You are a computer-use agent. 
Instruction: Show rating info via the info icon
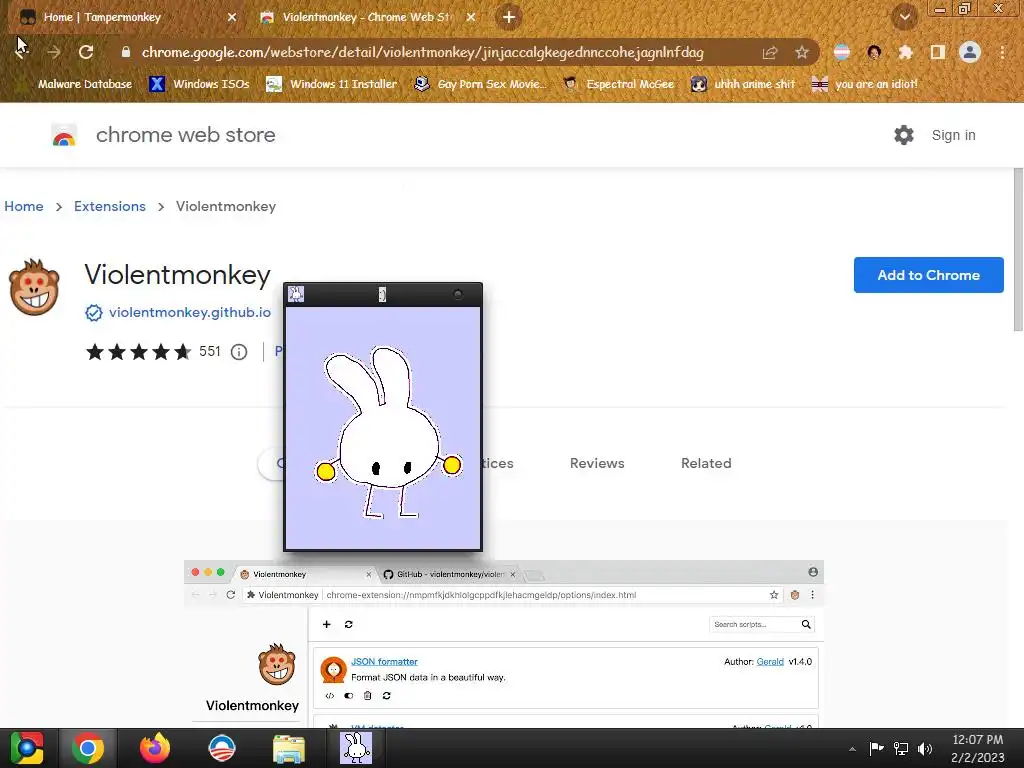click(x=239, y=352)
